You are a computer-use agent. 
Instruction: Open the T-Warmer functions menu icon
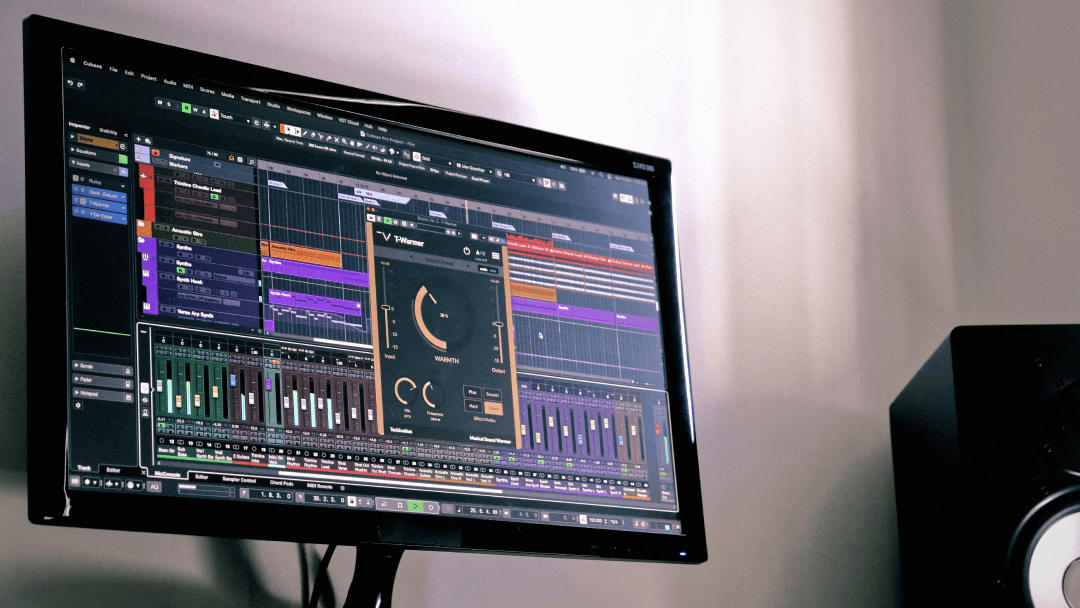point(494,255)
